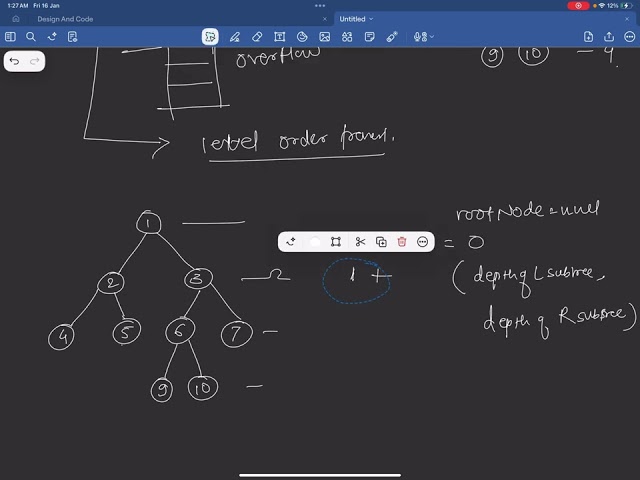The width and height of the screenshot is (640, 480).
Task: Open the share and export menu
Action: (x=609, y=37)
